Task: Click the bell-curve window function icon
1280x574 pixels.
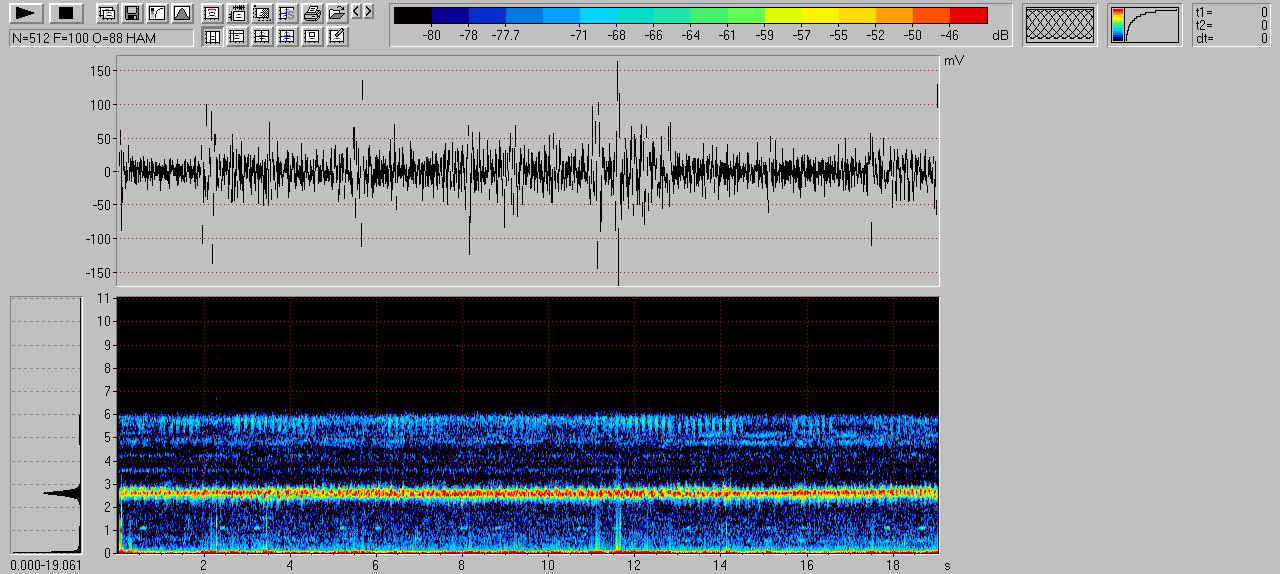Action: click(x=181, y=13)
